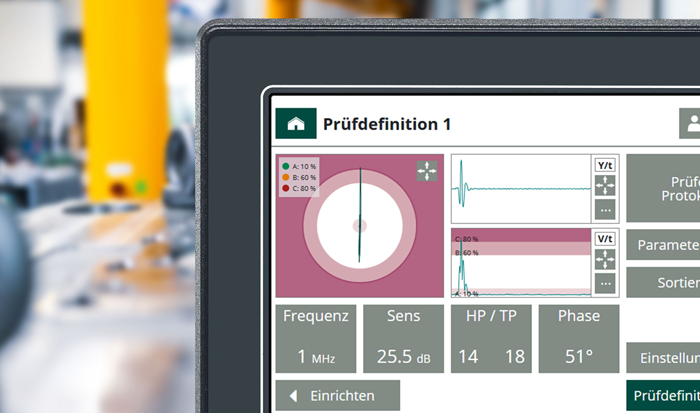Click the orange B: 60 % legend dot

(x=286, y=177)
